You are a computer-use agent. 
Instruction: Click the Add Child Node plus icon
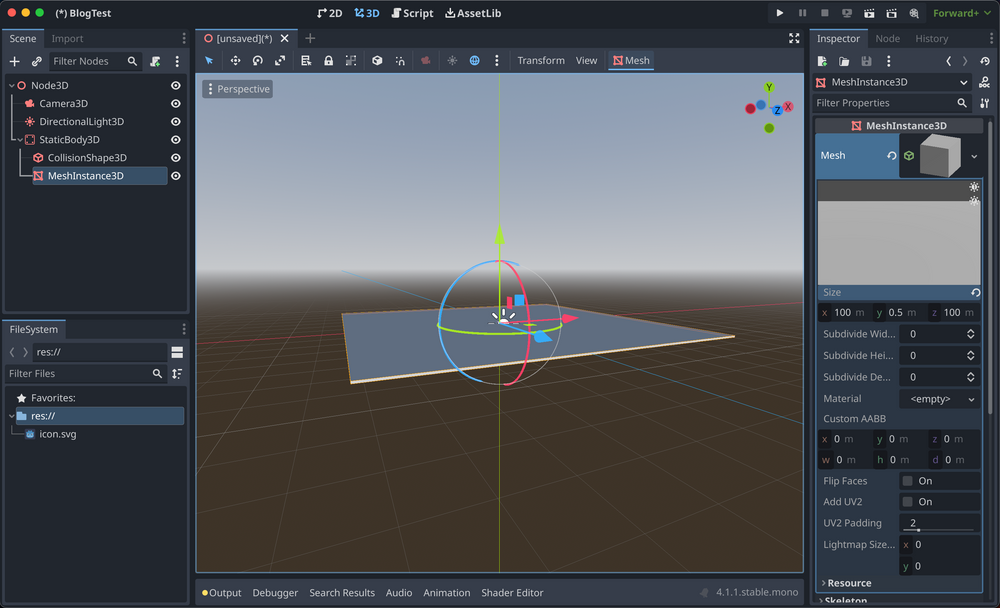tap(14, 61)
